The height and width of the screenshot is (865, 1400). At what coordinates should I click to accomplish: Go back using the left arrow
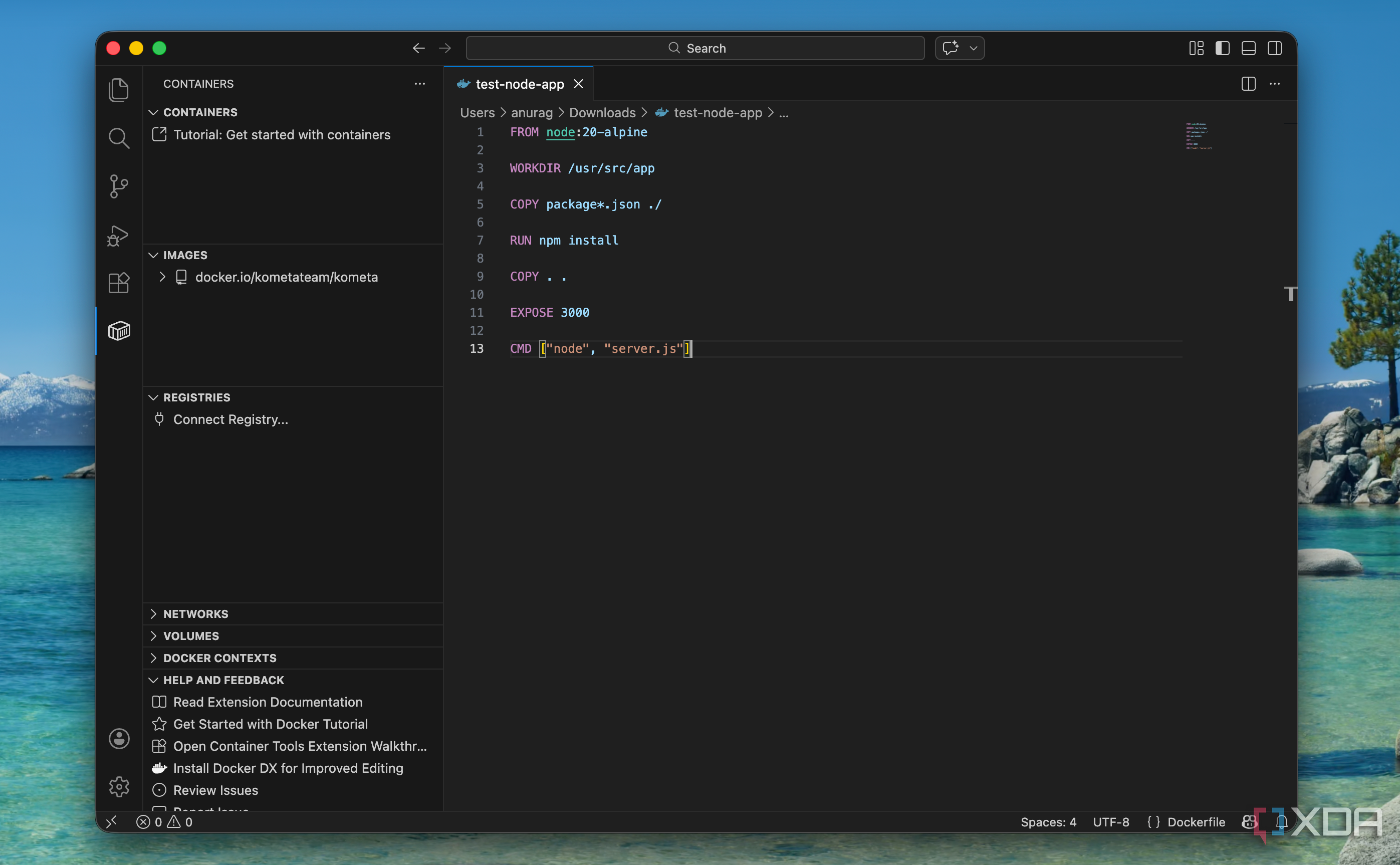[x=418, y=48]
